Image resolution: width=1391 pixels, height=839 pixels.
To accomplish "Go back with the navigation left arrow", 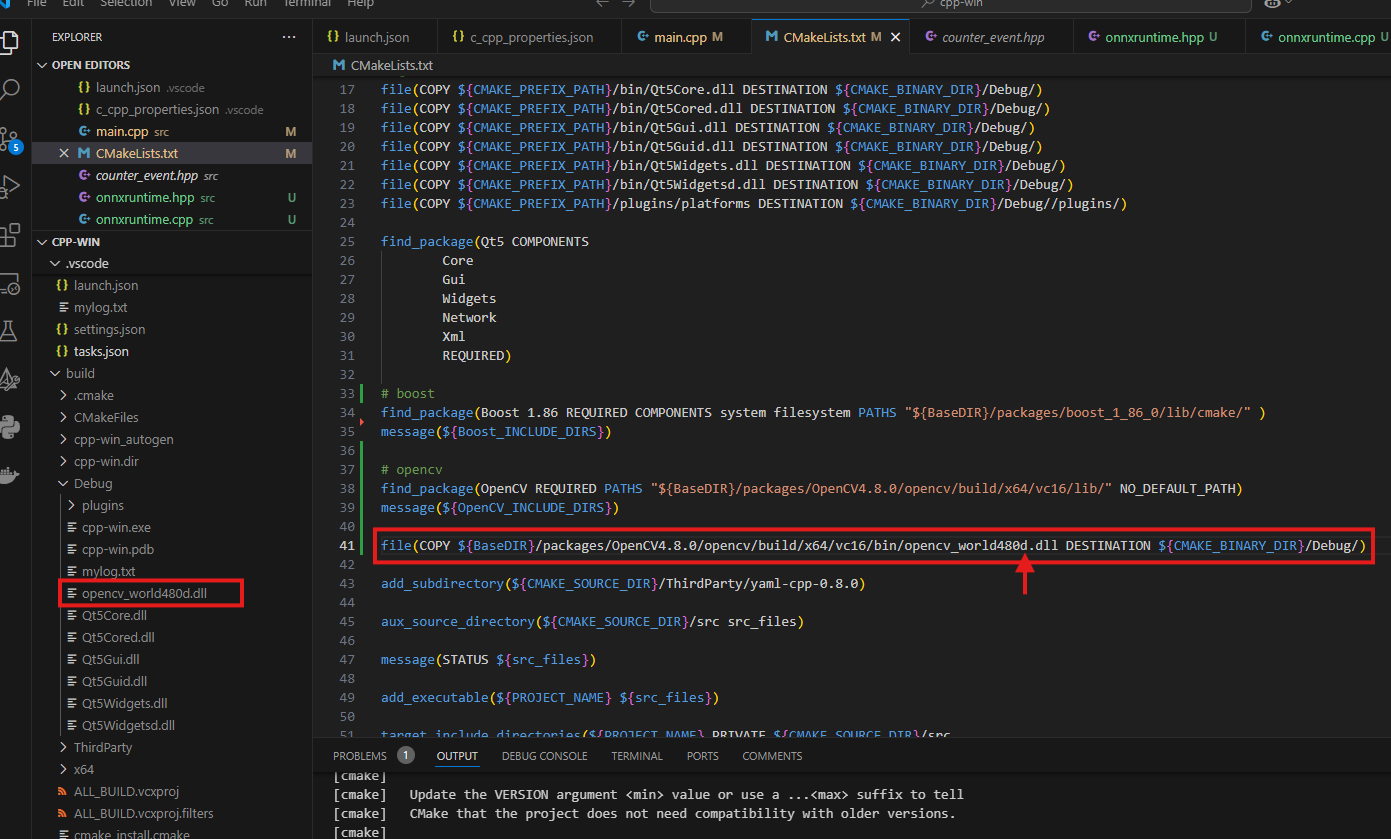I will coord(603,3).
